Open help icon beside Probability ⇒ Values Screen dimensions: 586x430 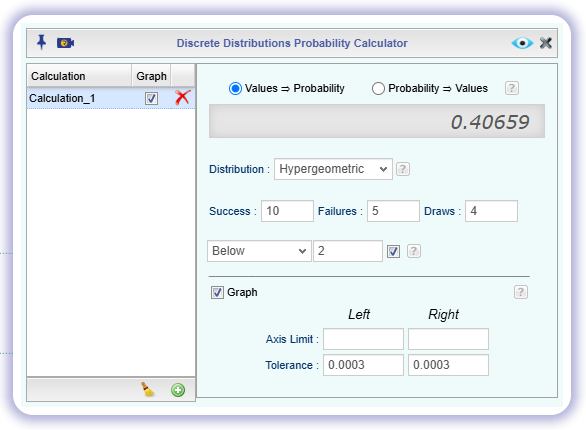[x=512, y=88]
